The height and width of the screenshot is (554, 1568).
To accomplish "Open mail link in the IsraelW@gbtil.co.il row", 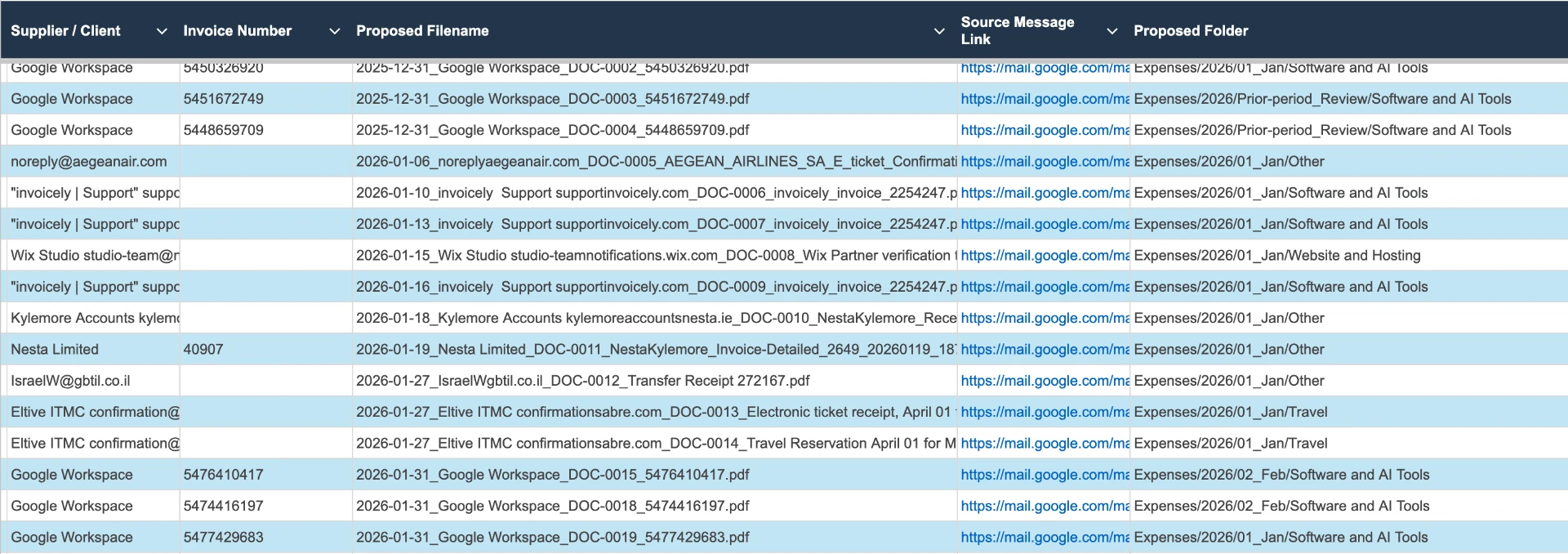I will 1045,381.
